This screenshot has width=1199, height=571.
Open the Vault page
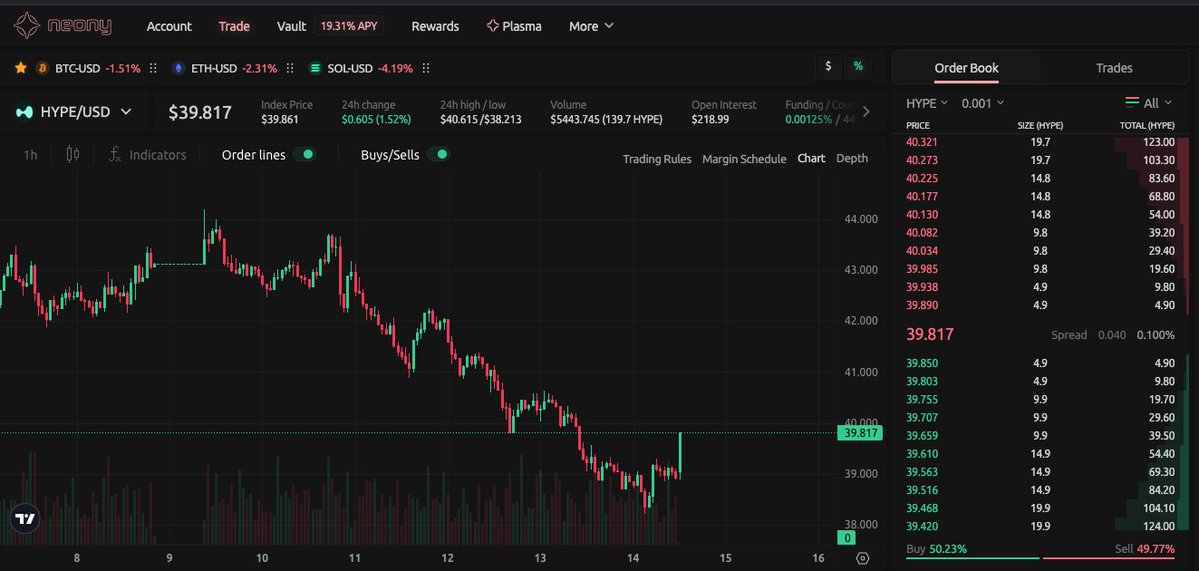291,26
